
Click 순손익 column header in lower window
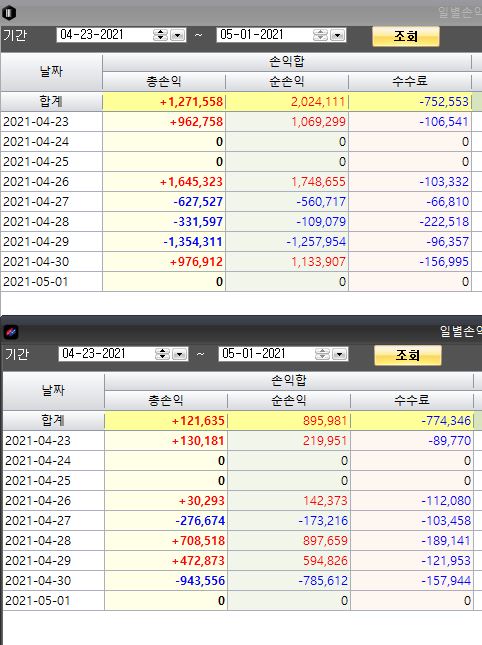coord(289,400)
